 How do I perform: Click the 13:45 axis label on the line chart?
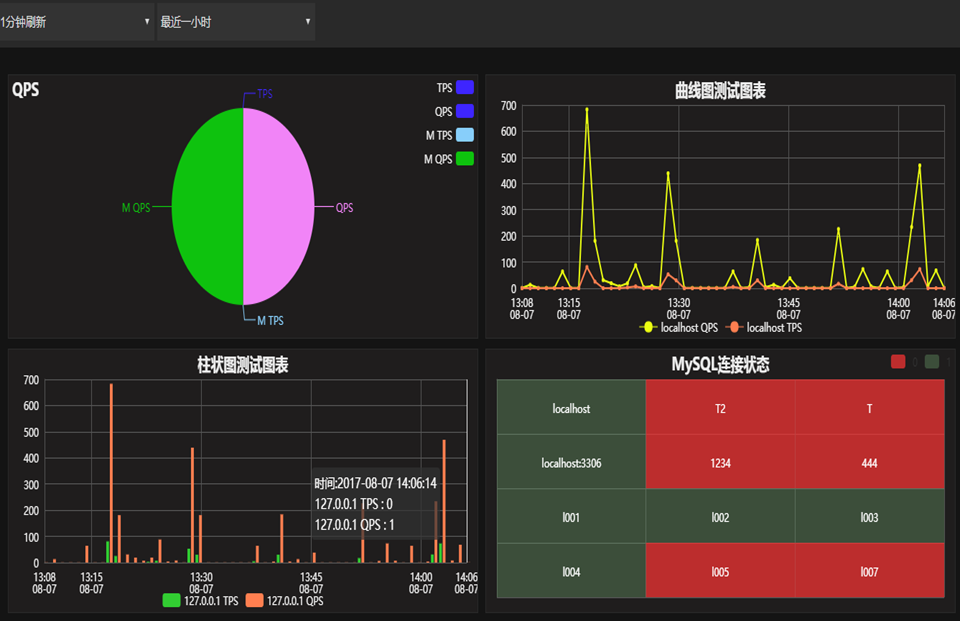pos(789,309)
